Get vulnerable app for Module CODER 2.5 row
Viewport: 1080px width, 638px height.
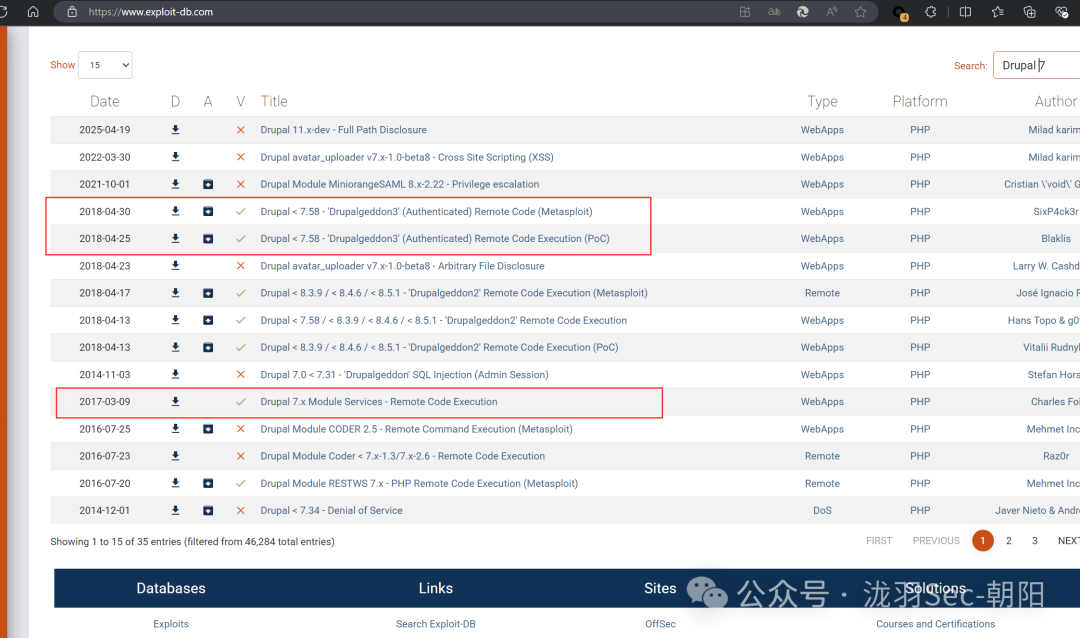coord(208,429)
